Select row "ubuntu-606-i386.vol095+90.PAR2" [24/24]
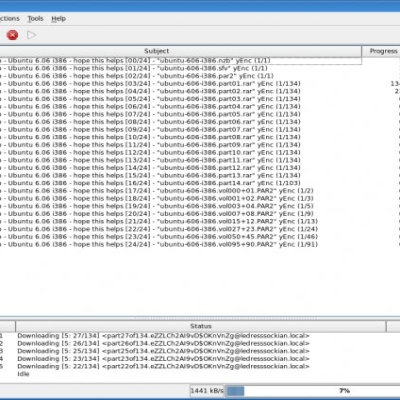This screenshot has width=400, height=400. point(200,245)
